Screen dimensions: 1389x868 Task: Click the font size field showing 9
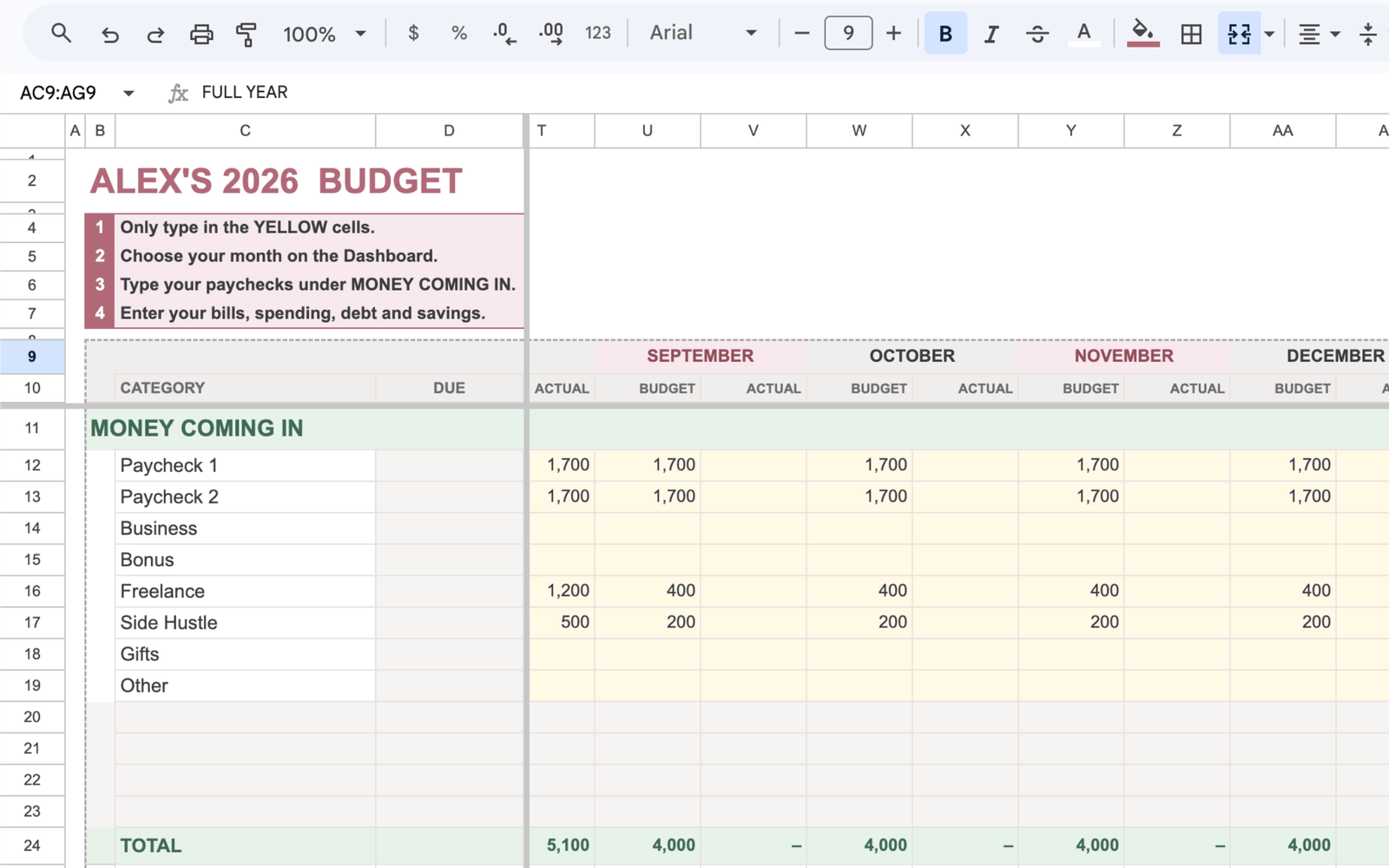point(848,34)
